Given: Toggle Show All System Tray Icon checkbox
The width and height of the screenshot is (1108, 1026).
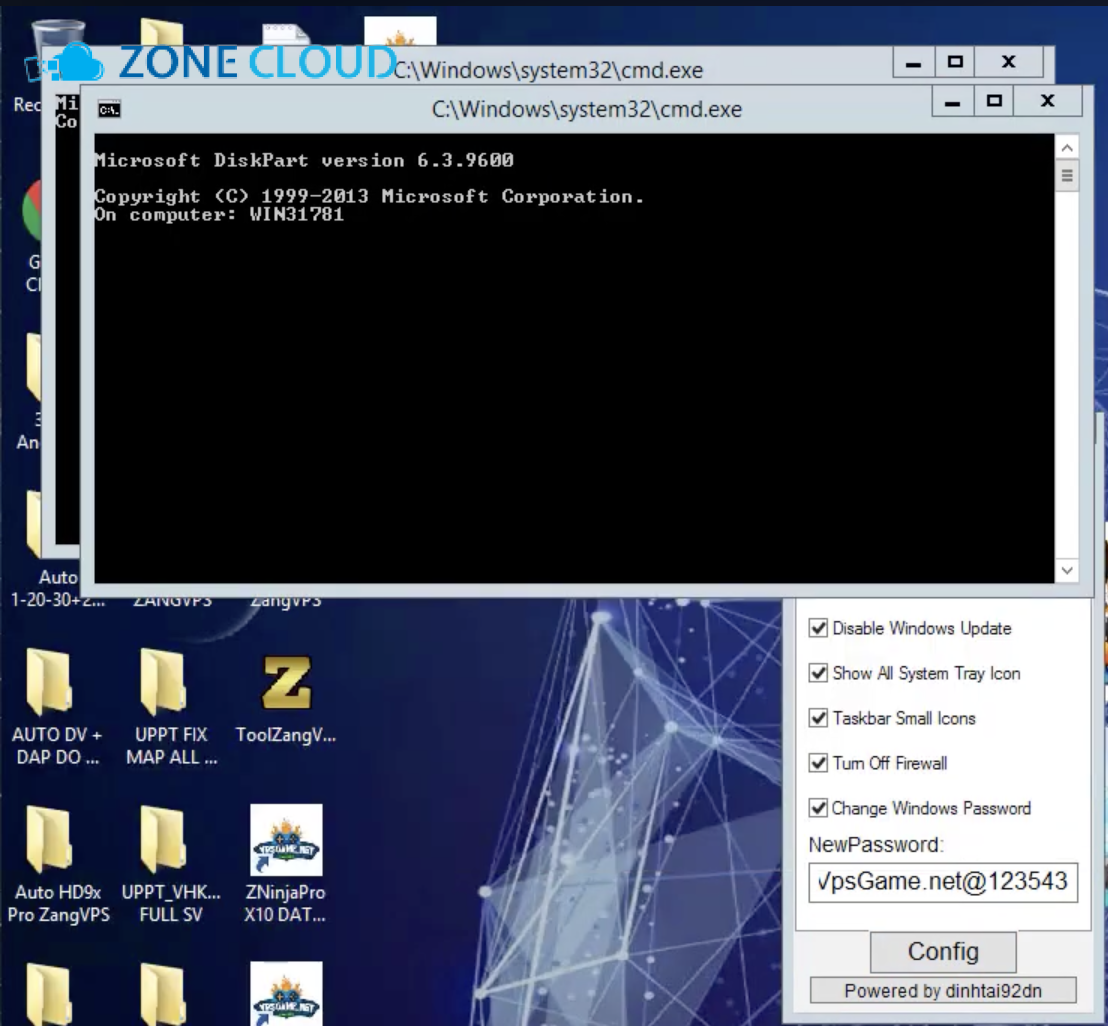Looking at the screenshot, I should (x=818, y=673).
